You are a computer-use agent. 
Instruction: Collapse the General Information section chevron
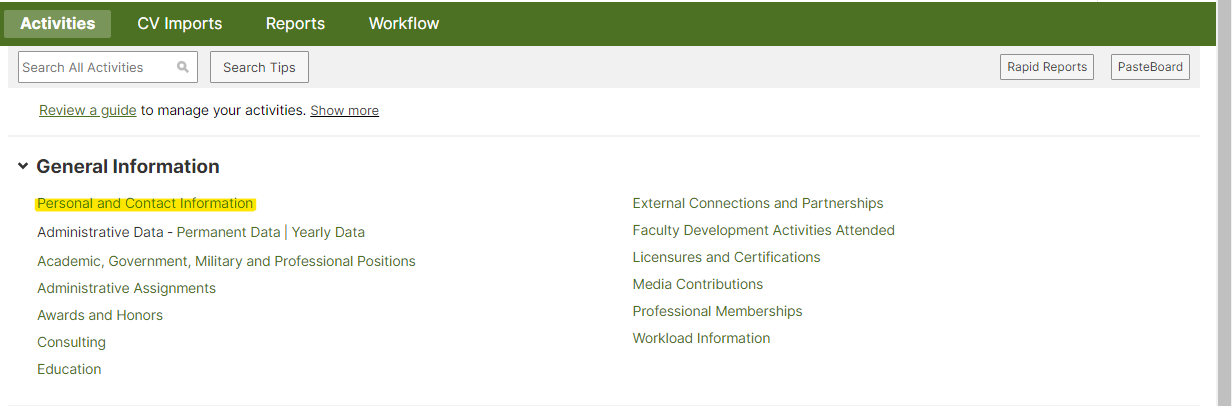23,167
